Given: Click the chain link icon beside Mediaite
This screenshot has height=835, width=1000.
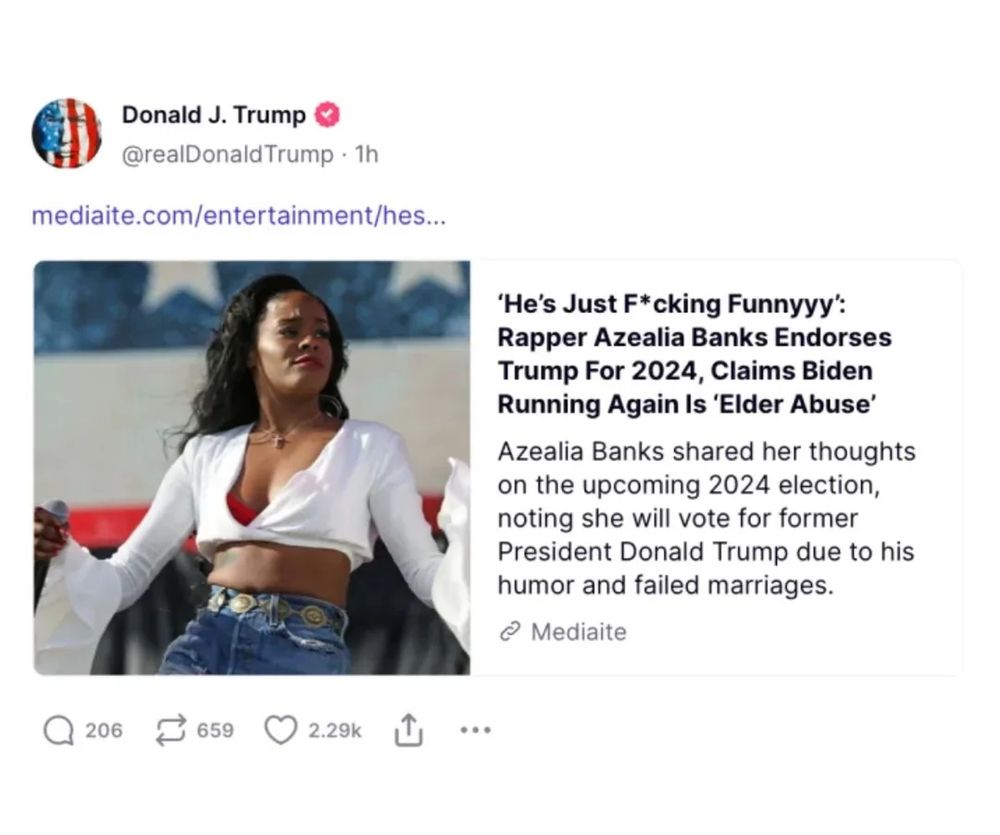Looking at the screenshot, I should coord(510,632).
